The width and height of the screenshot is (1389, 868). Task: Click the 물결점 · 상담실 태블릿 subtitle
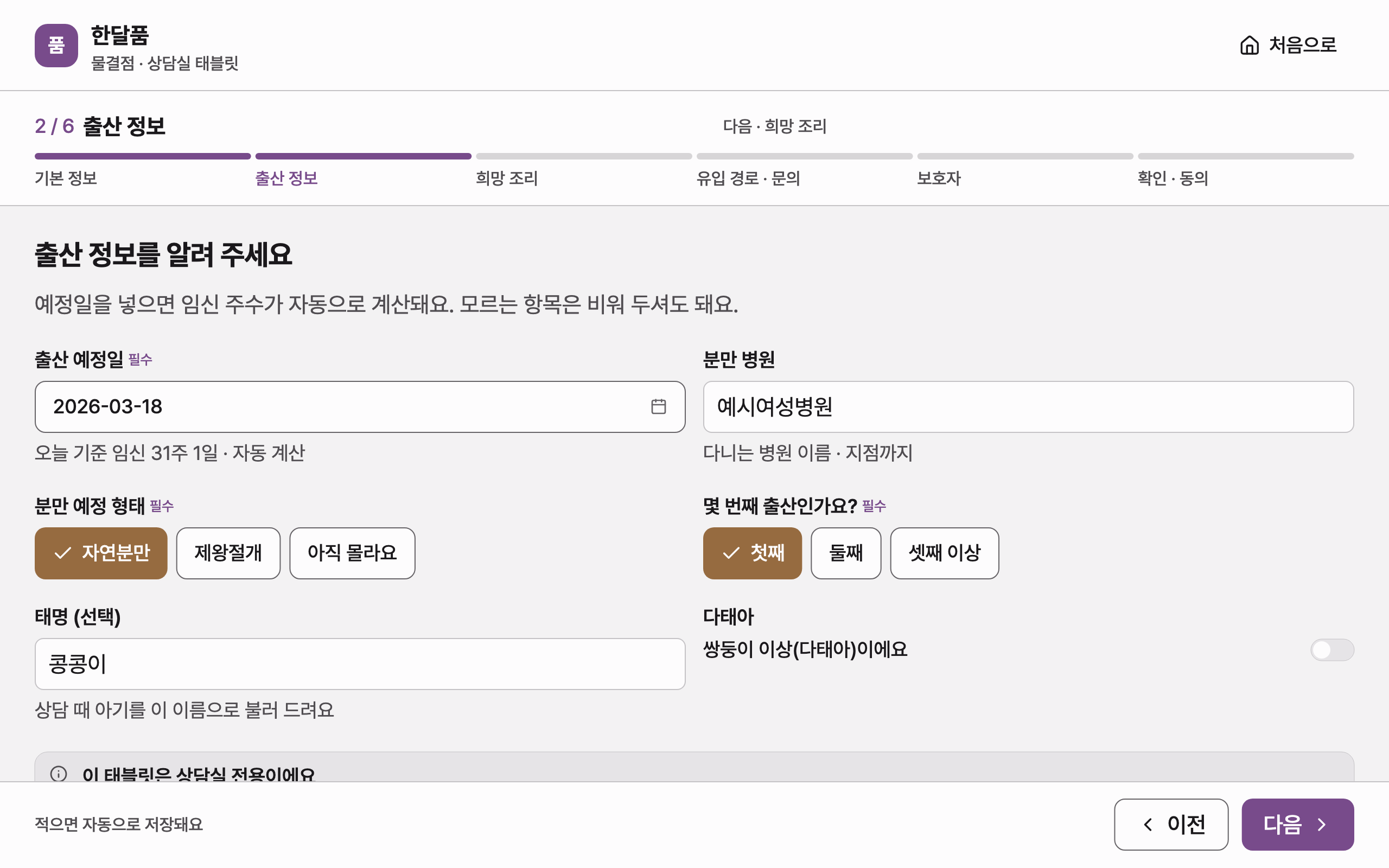pos(165,63)
